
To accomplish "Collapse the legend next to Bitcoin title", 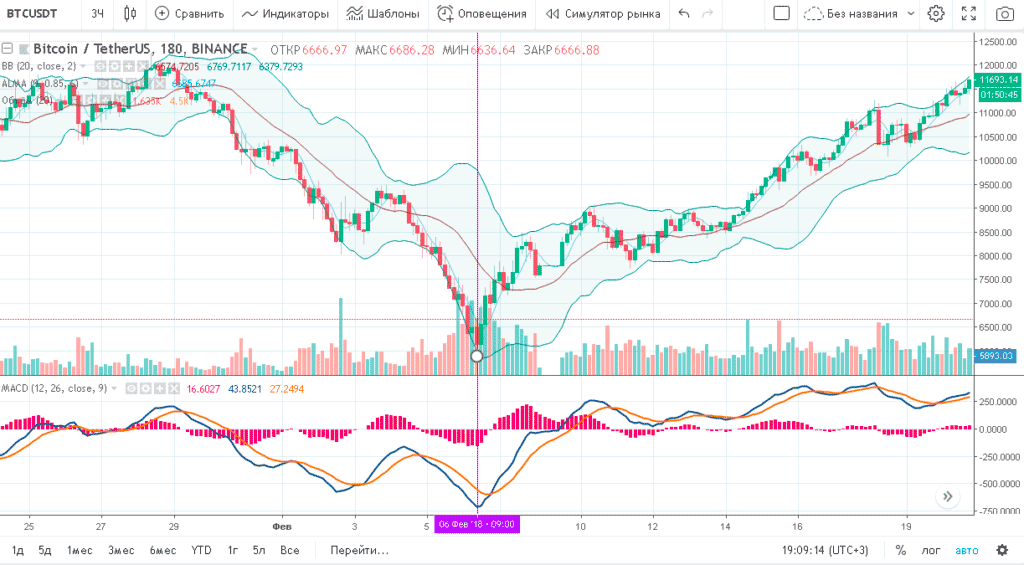I will click(9, 50).
